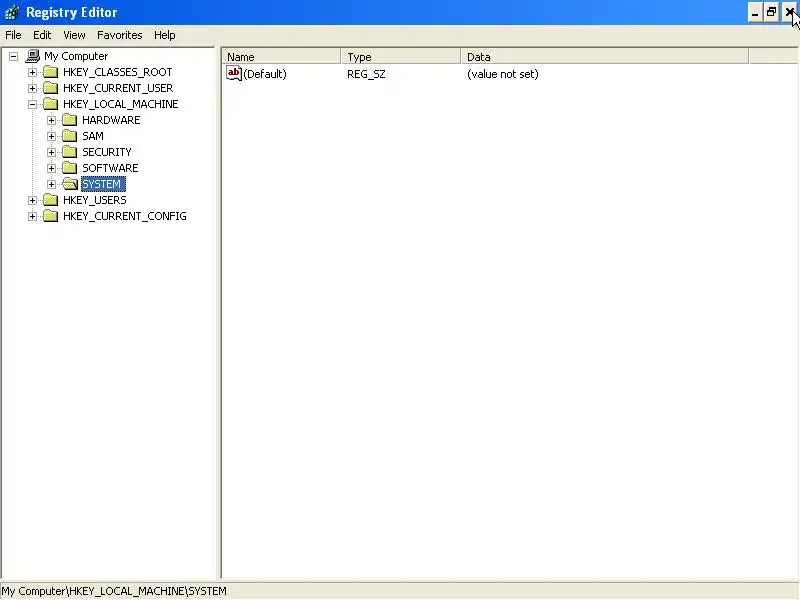Expand the HKEY_CURRENT_CONFIG key
This screenshot has height=600, width=800.
(x=33, y=216)
